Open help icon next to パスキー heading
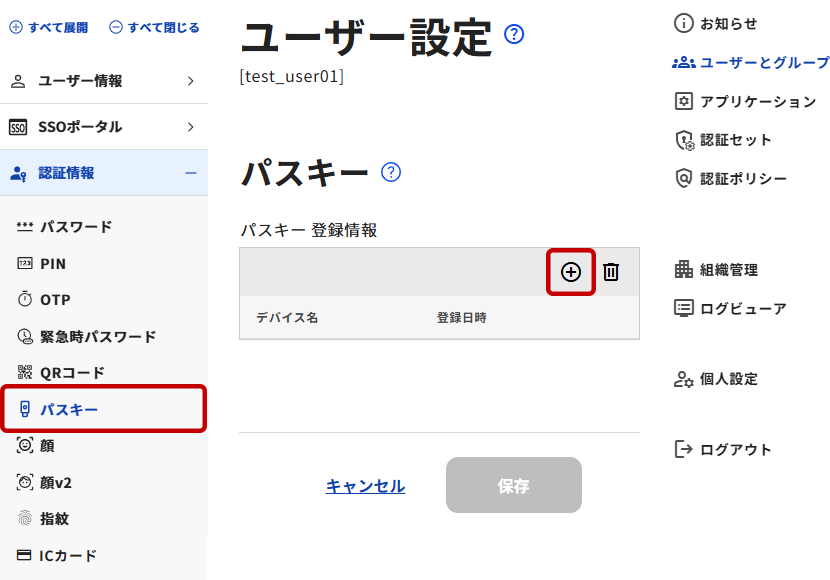 tap(391, 172)
